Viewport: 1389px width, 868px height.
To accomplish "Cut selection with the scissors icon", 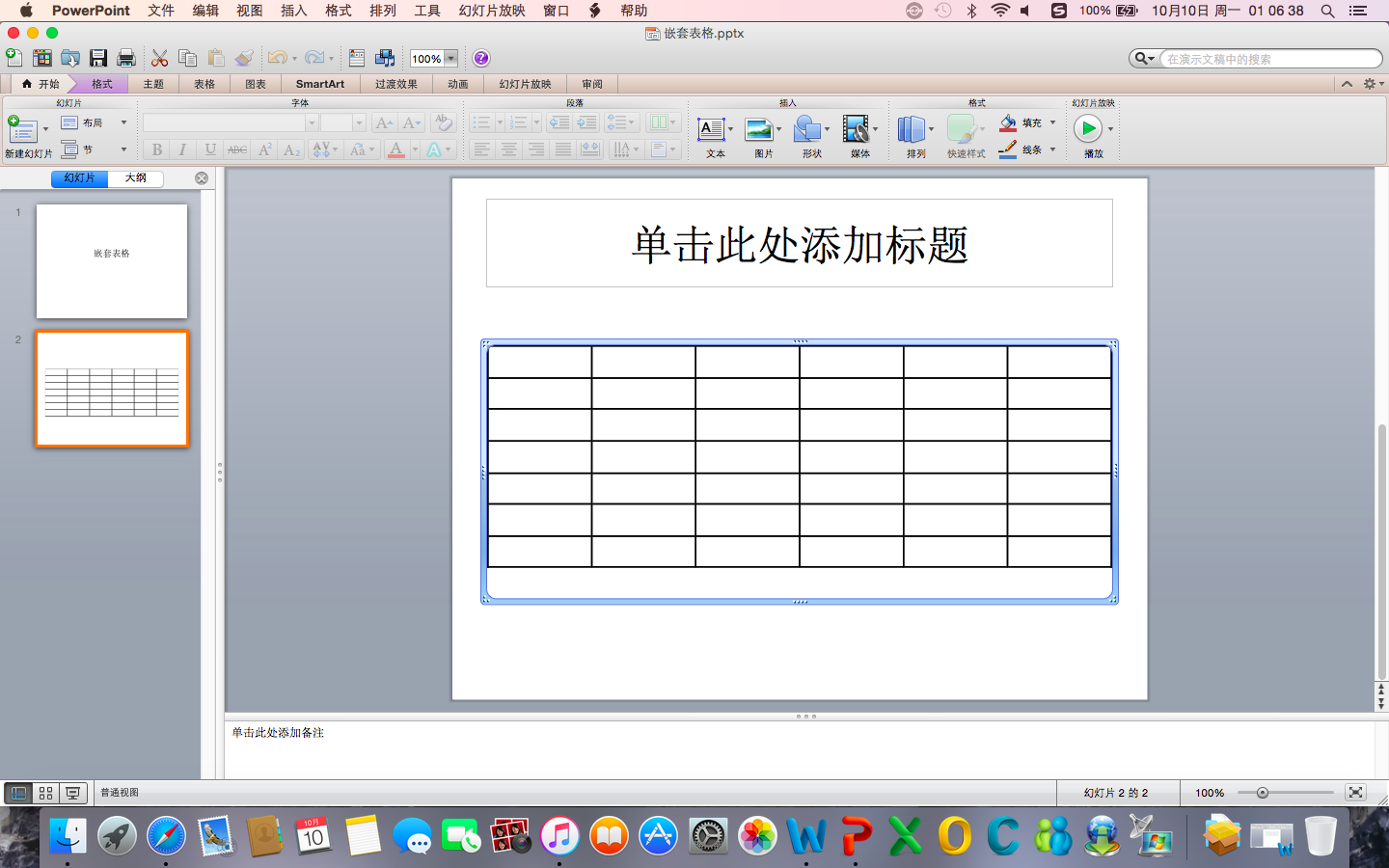I will coord(160,58).
